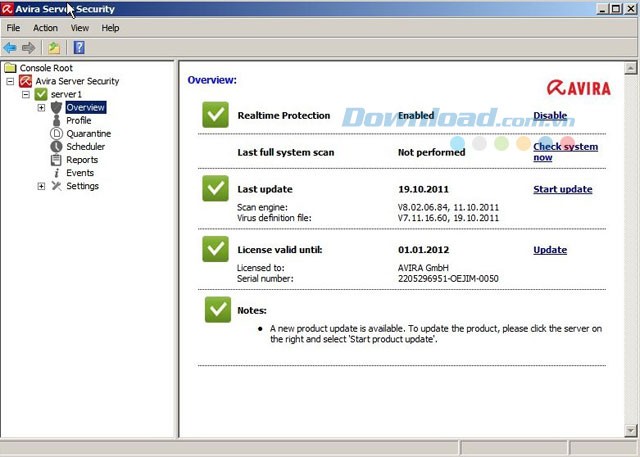The image size is (640, 457).
Task: Click the serial number 2205296951-OEJIM-0050
Action: 448,279
